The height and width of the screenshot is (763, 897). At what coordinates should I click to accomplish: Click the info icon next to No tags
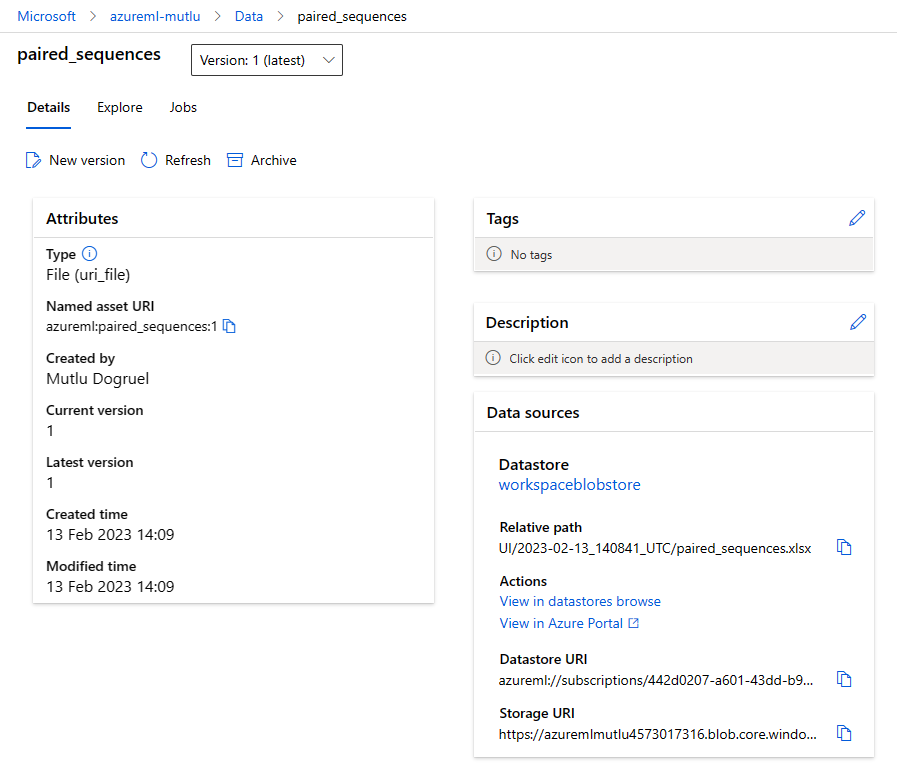click(494, 254)
